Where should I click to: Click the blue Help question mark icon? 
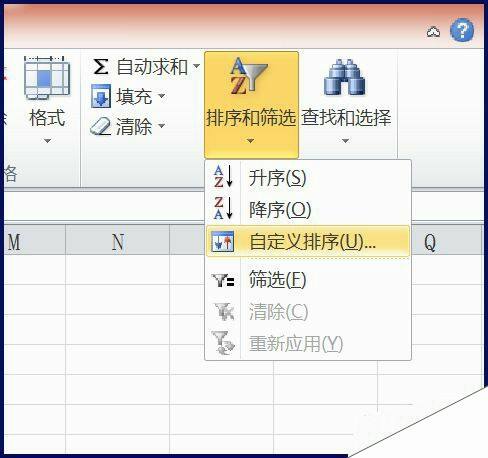click(x=462, y=31)
